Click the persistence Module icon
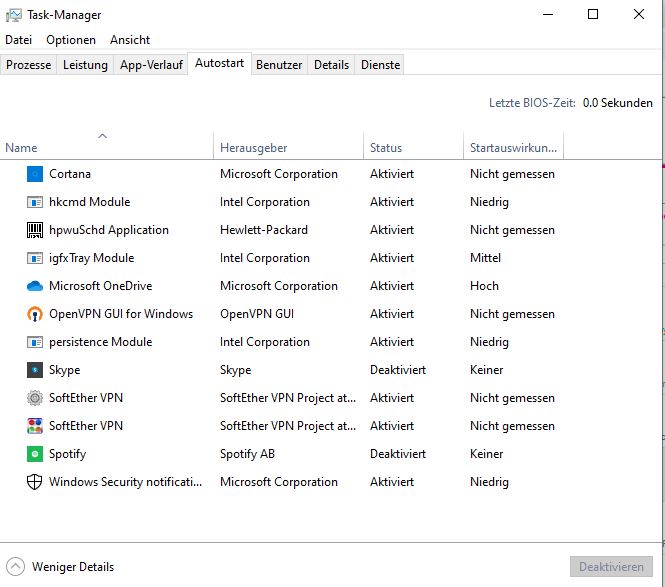Screen dimensions: 665x587 tap(35, 342)
